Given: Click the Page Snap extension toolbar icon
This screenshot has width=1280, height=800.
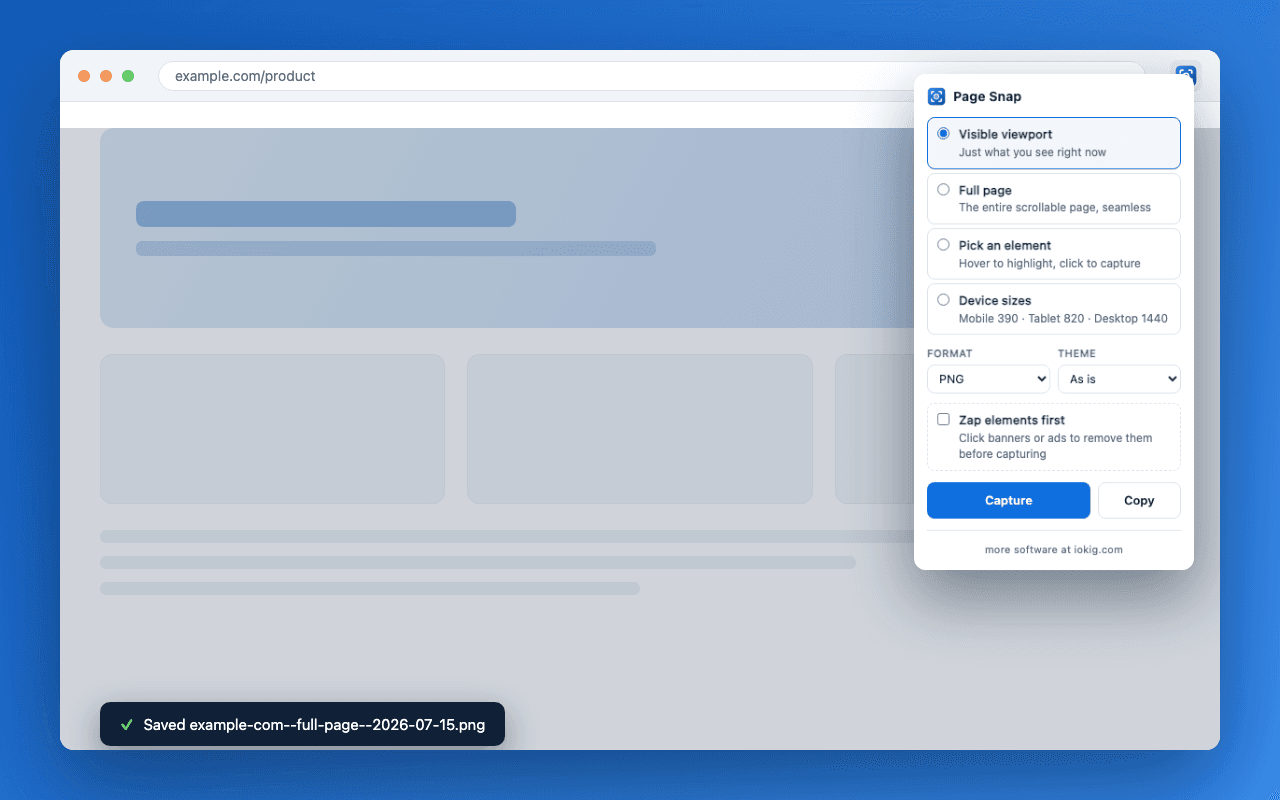Looking at the screenshot, I should coord(1186,73).
